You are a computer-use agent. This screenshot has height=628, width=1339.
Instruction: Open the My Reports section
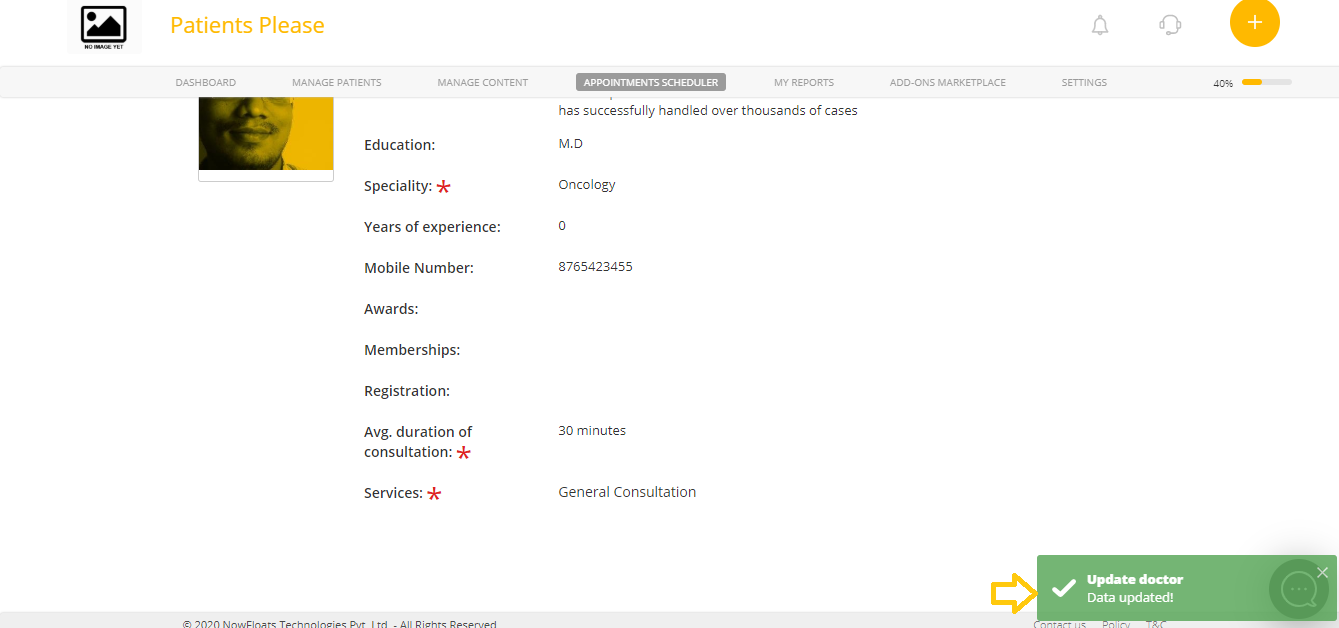(x=803, y=82)
